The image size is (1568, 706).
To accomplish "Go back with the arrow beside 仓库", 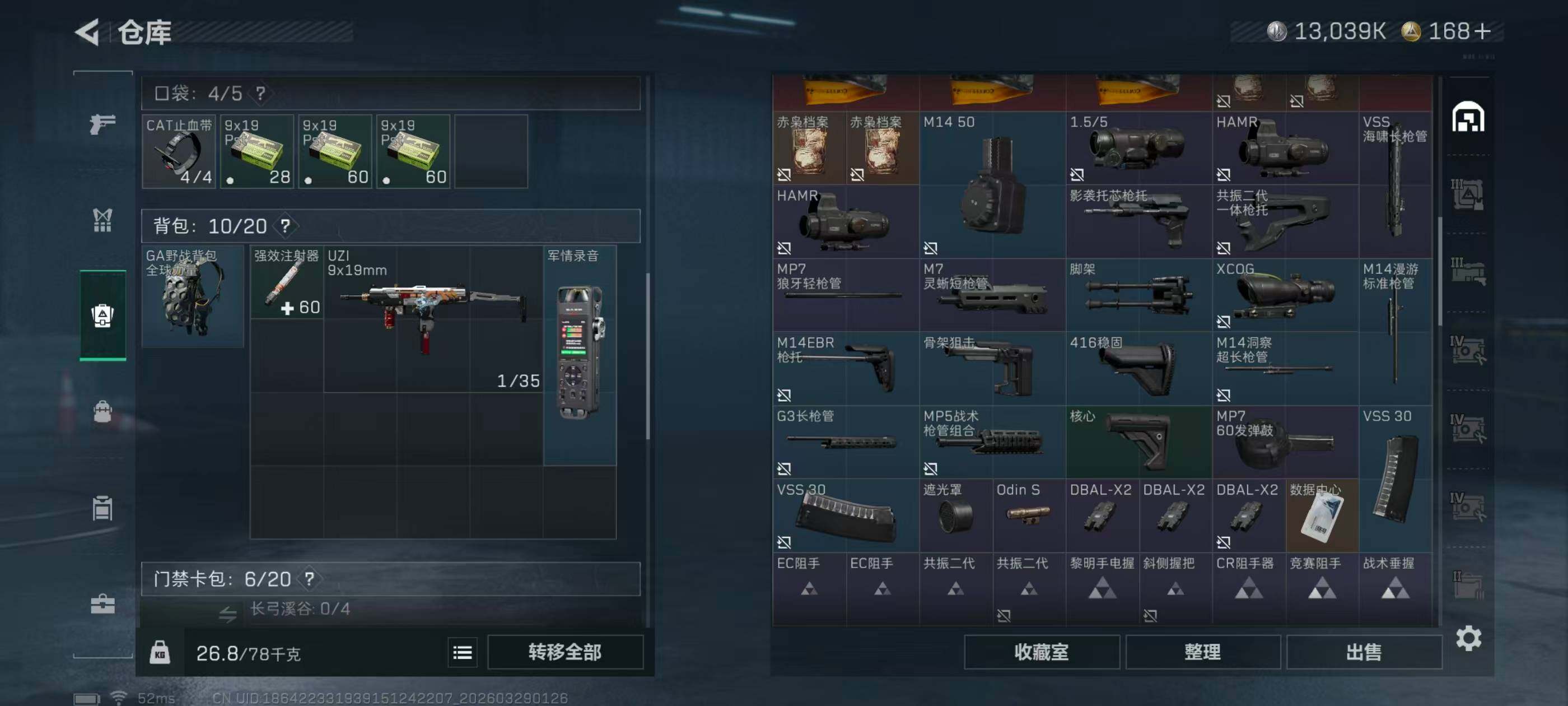I will pos(87,32).
